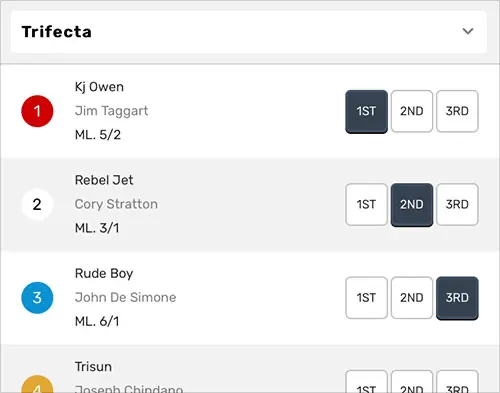Click the red number 1 saddle badge

pyautogui.click(x=37, y=111)
